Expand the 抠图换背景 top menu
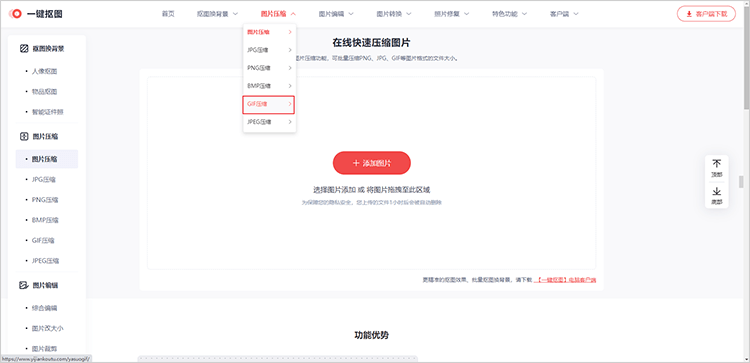This screenshot has width=750, height=363. (x=217, y=14)
